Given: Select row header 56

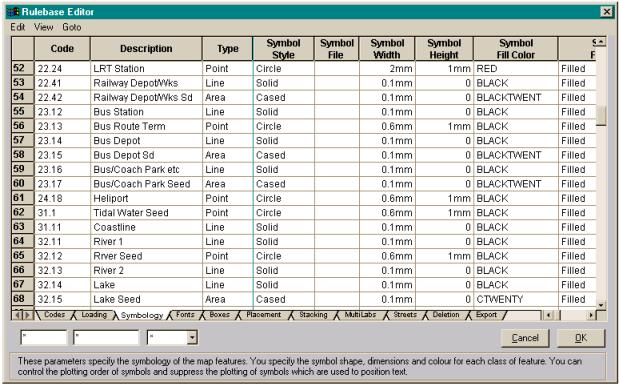Looking at the screenshot, I should [23, 126].
